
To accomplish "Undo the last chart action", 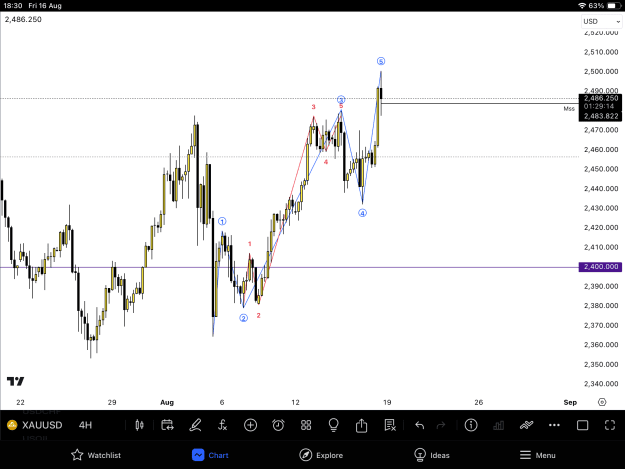I will pos(419,425).
